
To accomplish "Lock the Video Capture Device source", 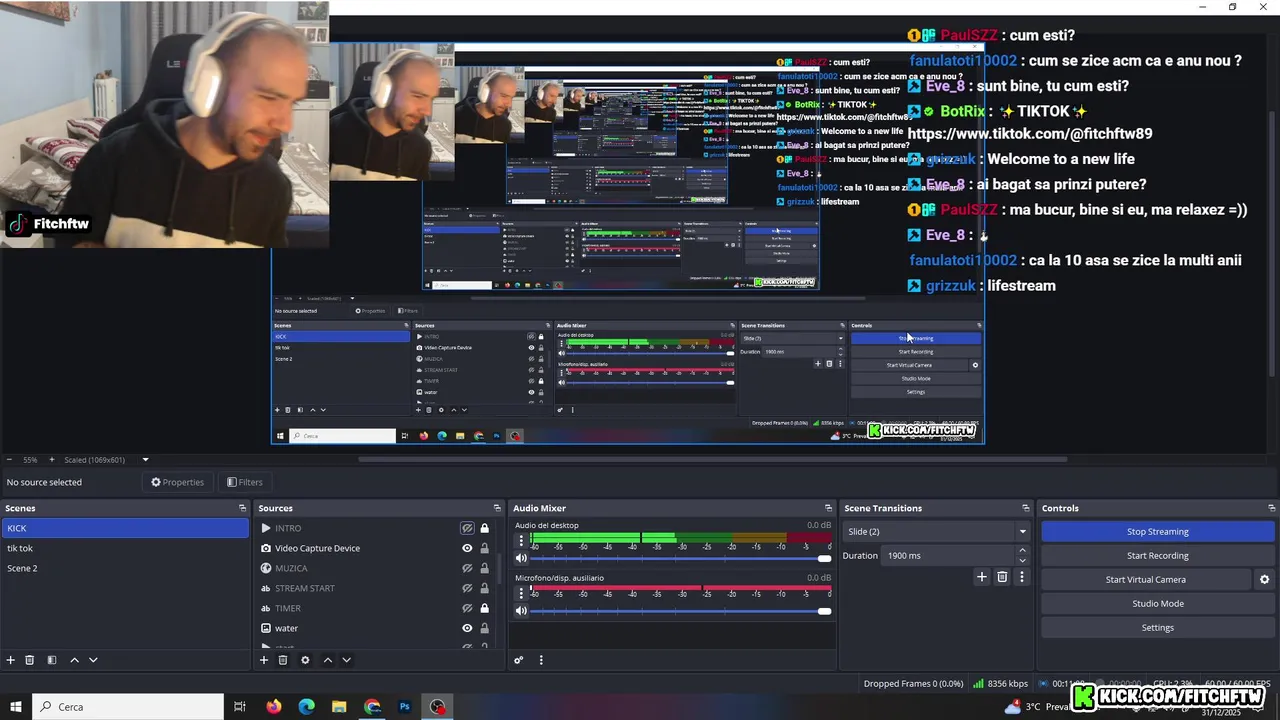I will coord(485,548).
